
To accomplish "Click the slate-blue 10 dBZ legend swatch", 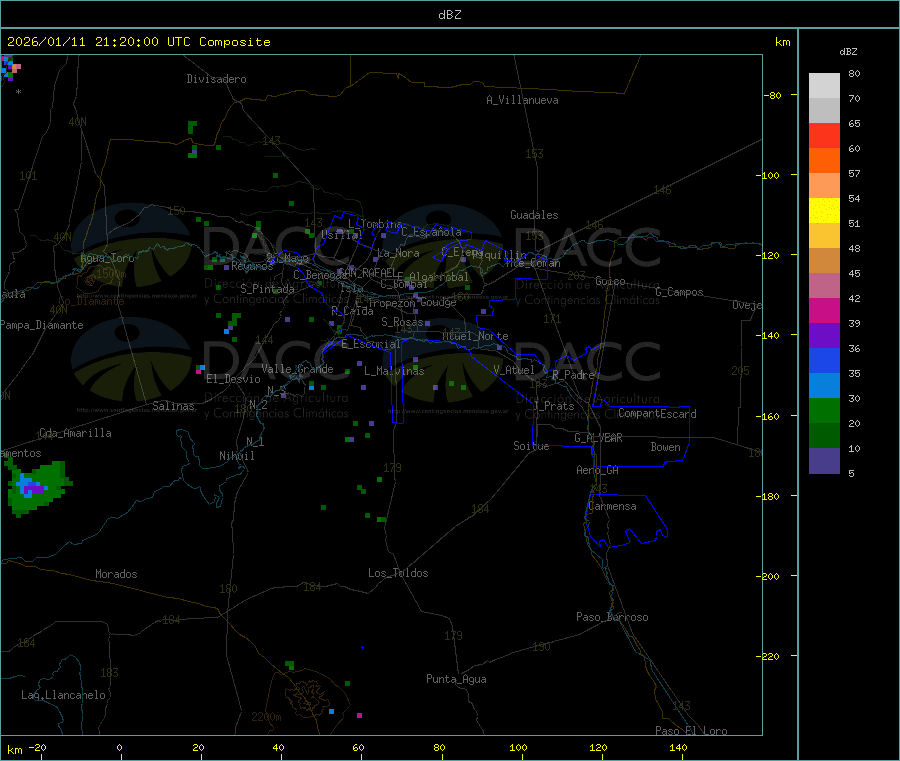I will [x=824, y=461].
